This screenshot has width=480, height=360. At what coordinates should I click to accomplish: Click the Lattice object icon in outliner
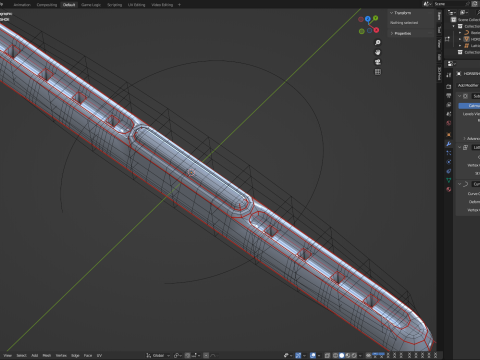[467, 46]
